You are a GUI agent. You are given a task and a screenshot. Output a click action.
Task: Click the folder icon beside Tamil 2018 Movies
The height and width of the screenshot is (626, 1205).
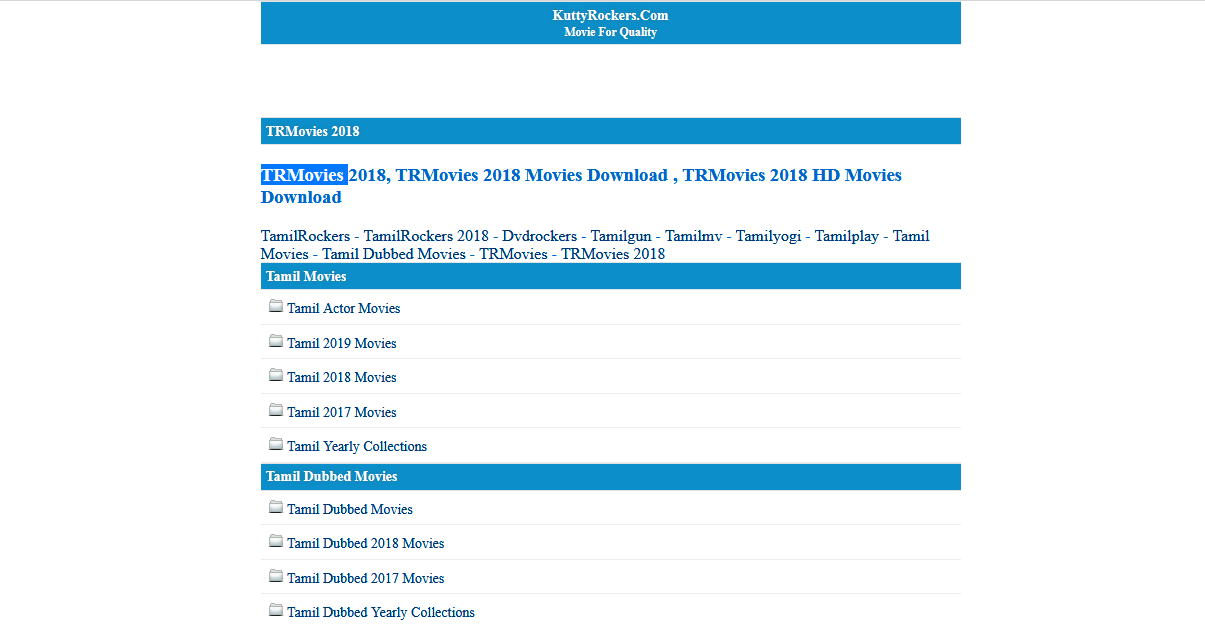pyautogui.click(x=276, y=375)
